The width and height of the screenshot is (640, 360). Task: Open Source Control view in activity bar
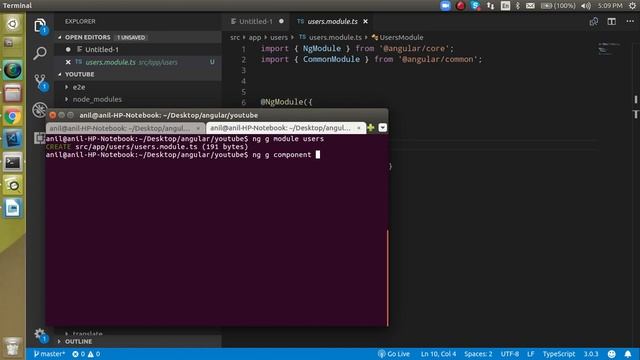pos(40,81)
